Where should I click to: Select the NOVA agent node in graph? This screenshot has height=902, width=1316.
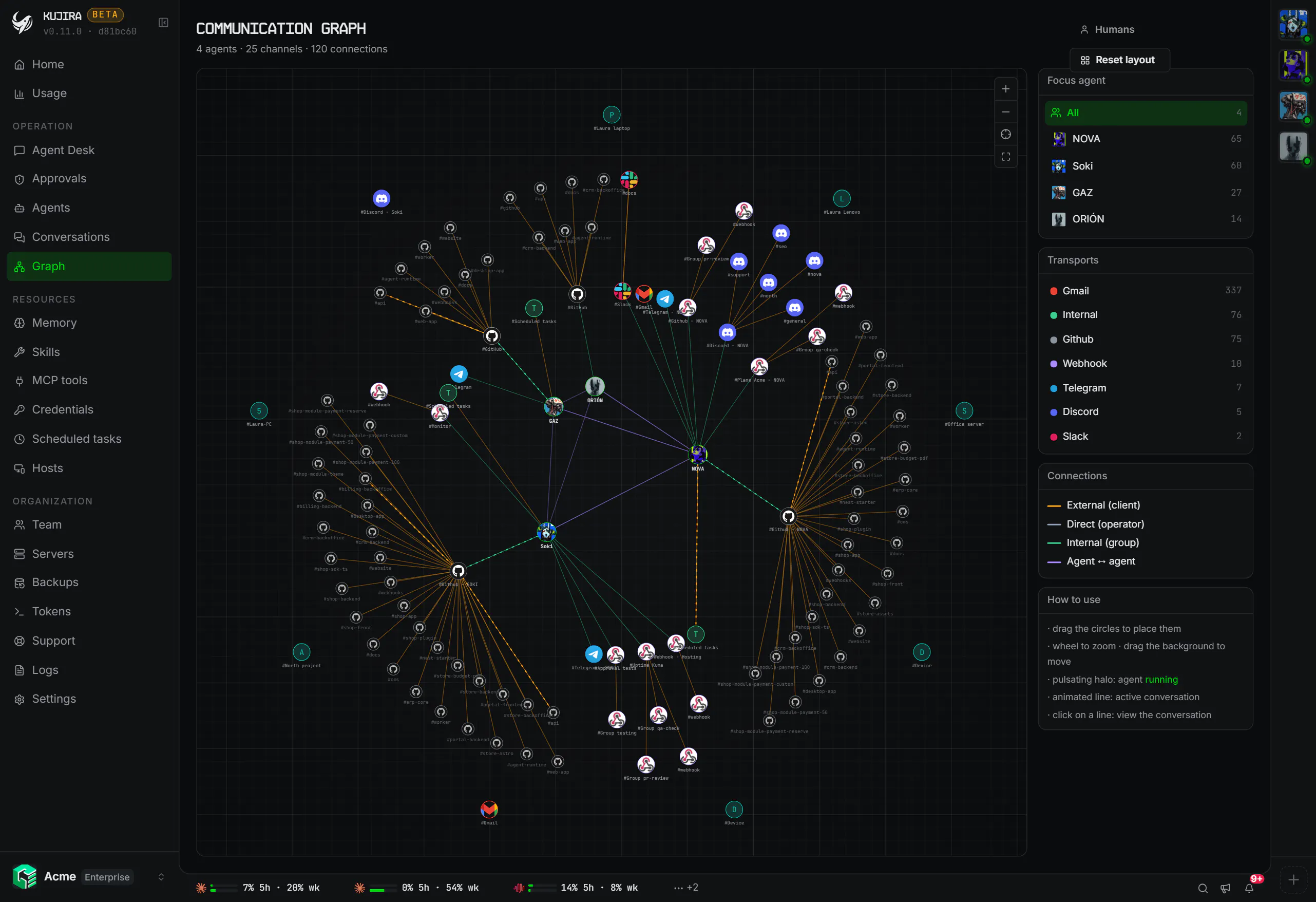(x=698, y=455)
